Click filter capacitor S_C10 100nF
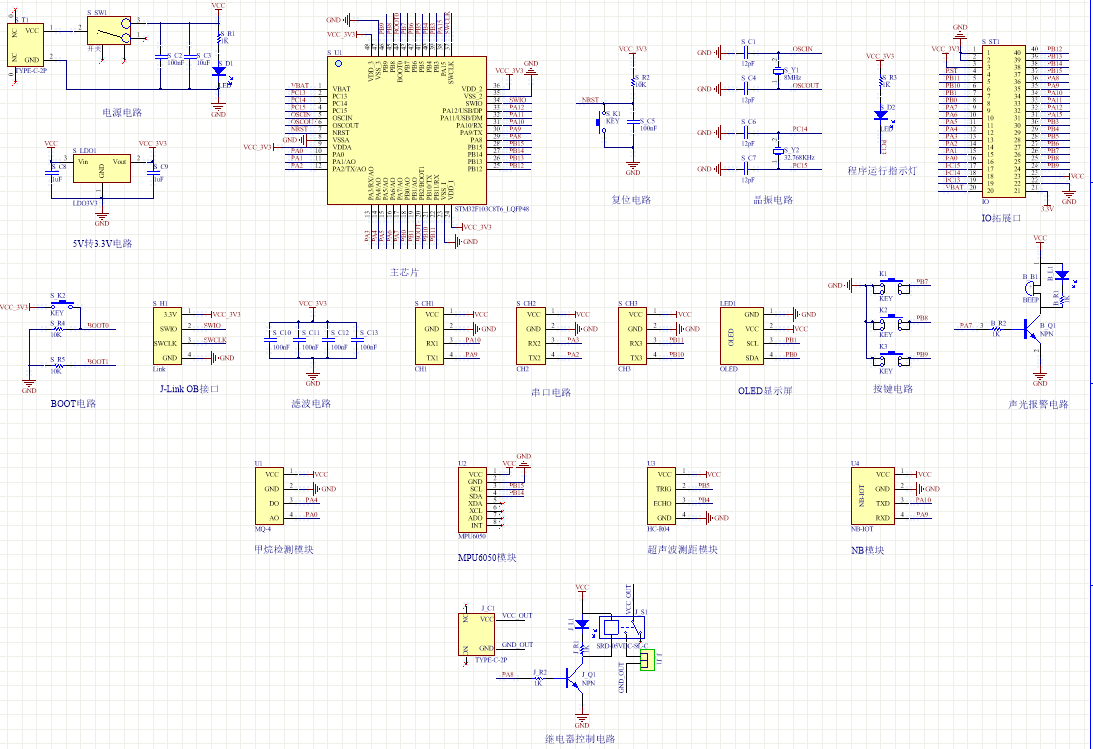This screenshot has height=749, width=1093. click(x=270, y=340)
